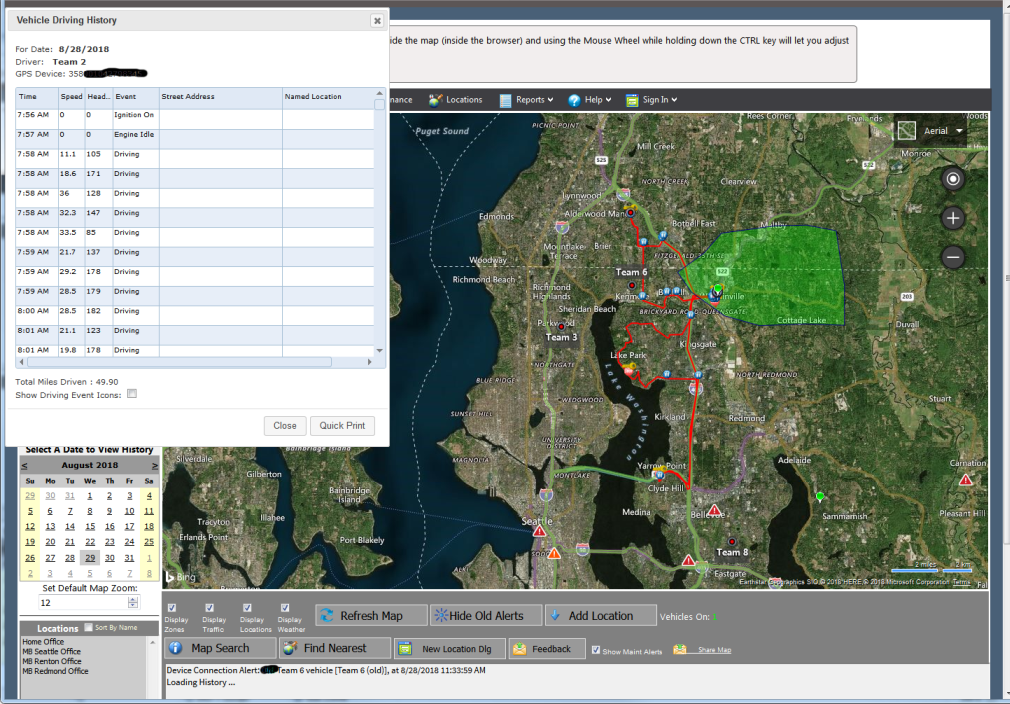Click the Team 6 vehicle marker

[632, 285]
